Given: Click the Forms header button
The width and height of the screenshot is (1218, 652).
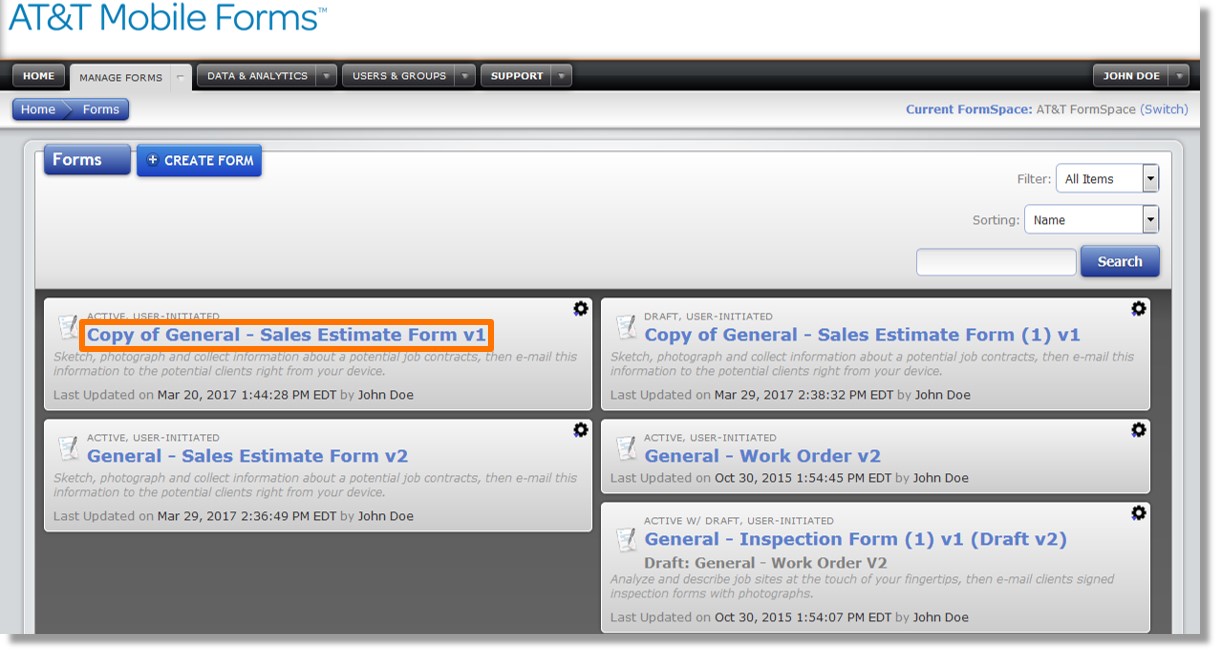Looking at the screenshot, I should (87, 160).
